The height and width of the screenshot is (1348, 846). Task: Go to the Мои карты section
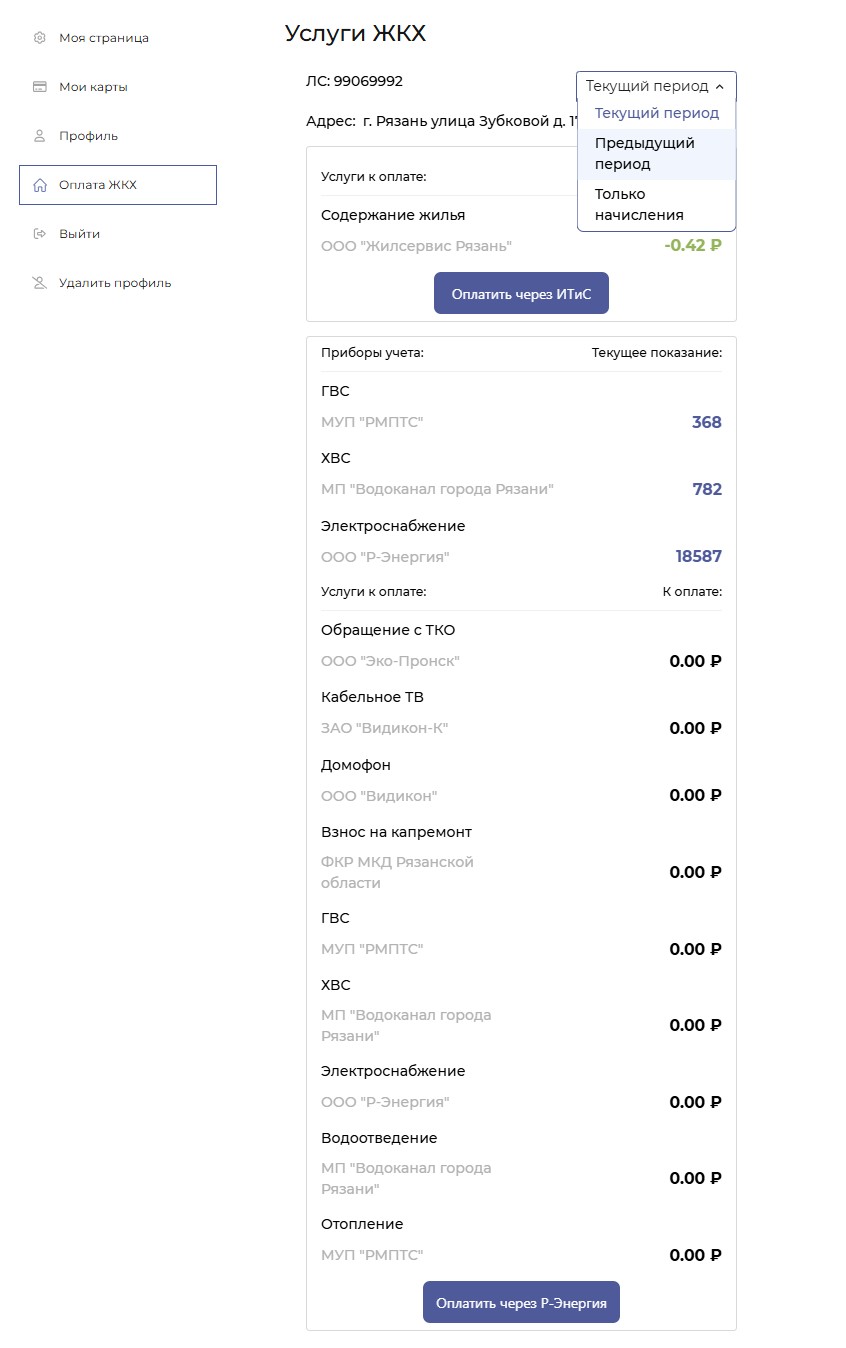93,87
